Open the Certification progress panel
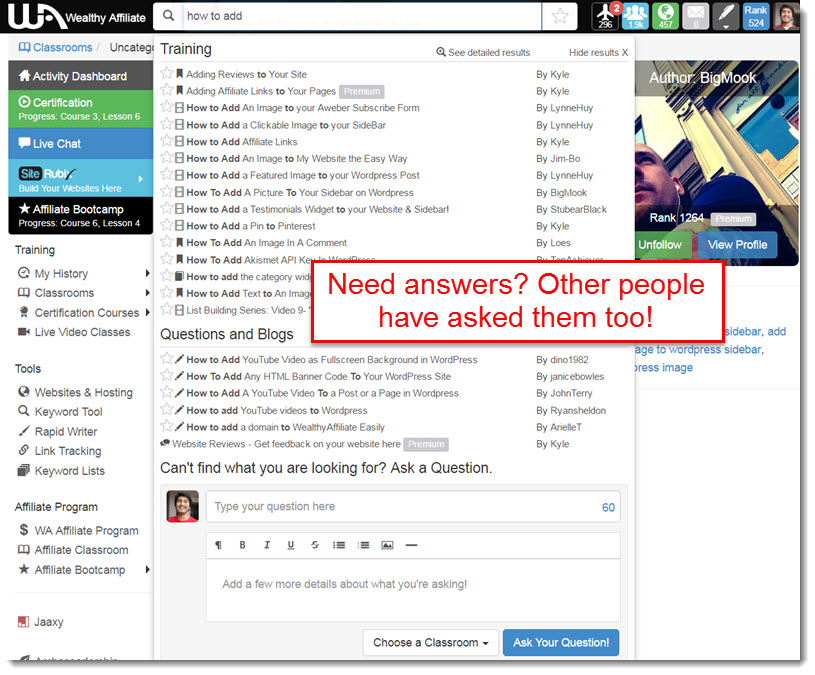The width and height of the screenshot is (815, 675). click(x=81, y=109)
